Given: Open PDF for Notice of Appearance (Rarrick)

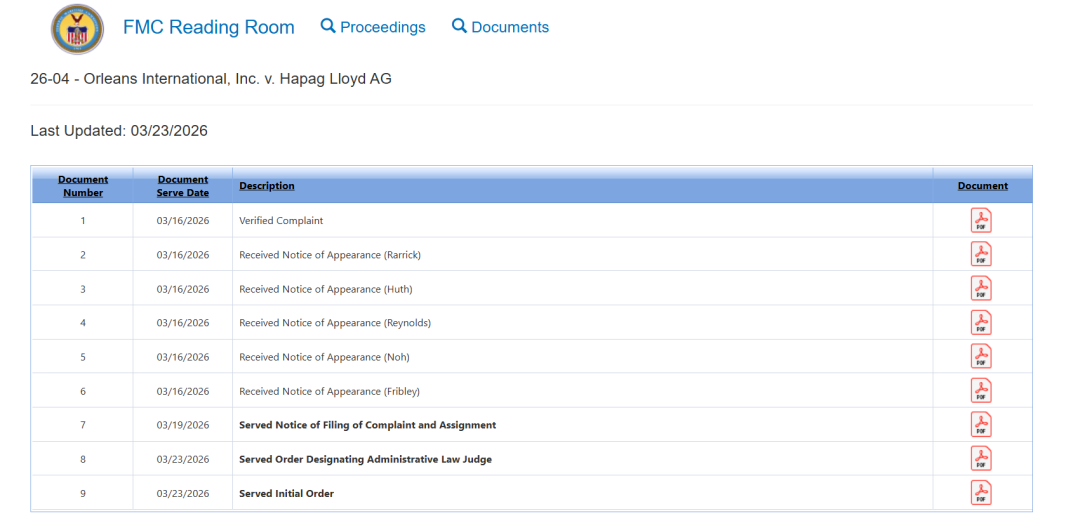Looking at the screenshot, I should (981, 255).
